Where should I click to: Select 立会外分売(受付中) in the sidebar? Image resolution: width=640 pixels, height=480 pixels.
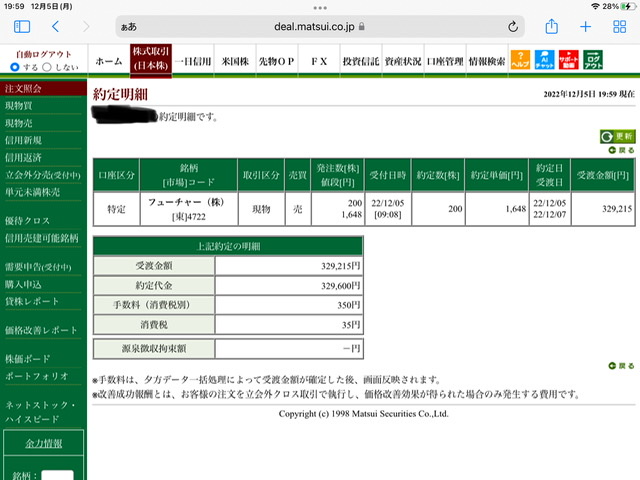point(43,175)
